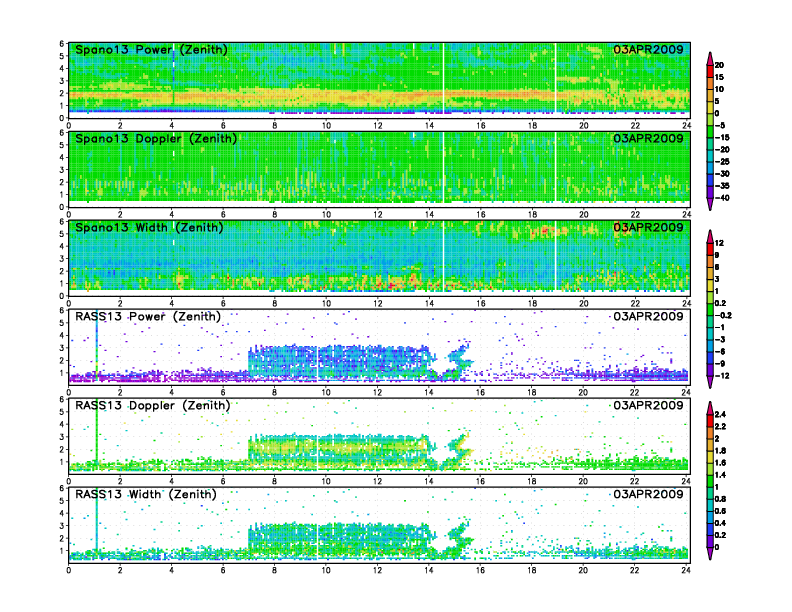Click the '2.4' label on the bottom colorbar
Image resolution: width=792 pixels, height=612 pixels.
coord(720,414)
